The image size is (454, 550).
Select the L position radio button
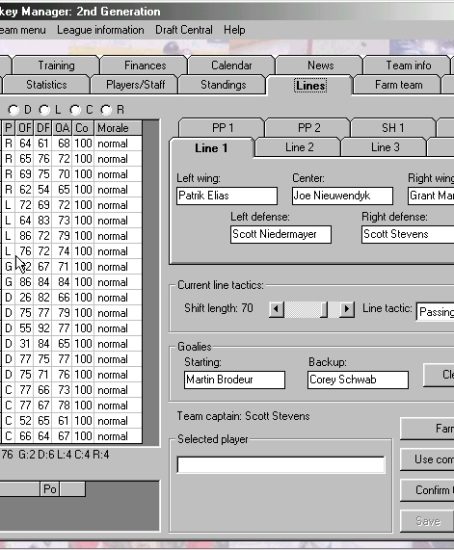[x=44, y=110]
